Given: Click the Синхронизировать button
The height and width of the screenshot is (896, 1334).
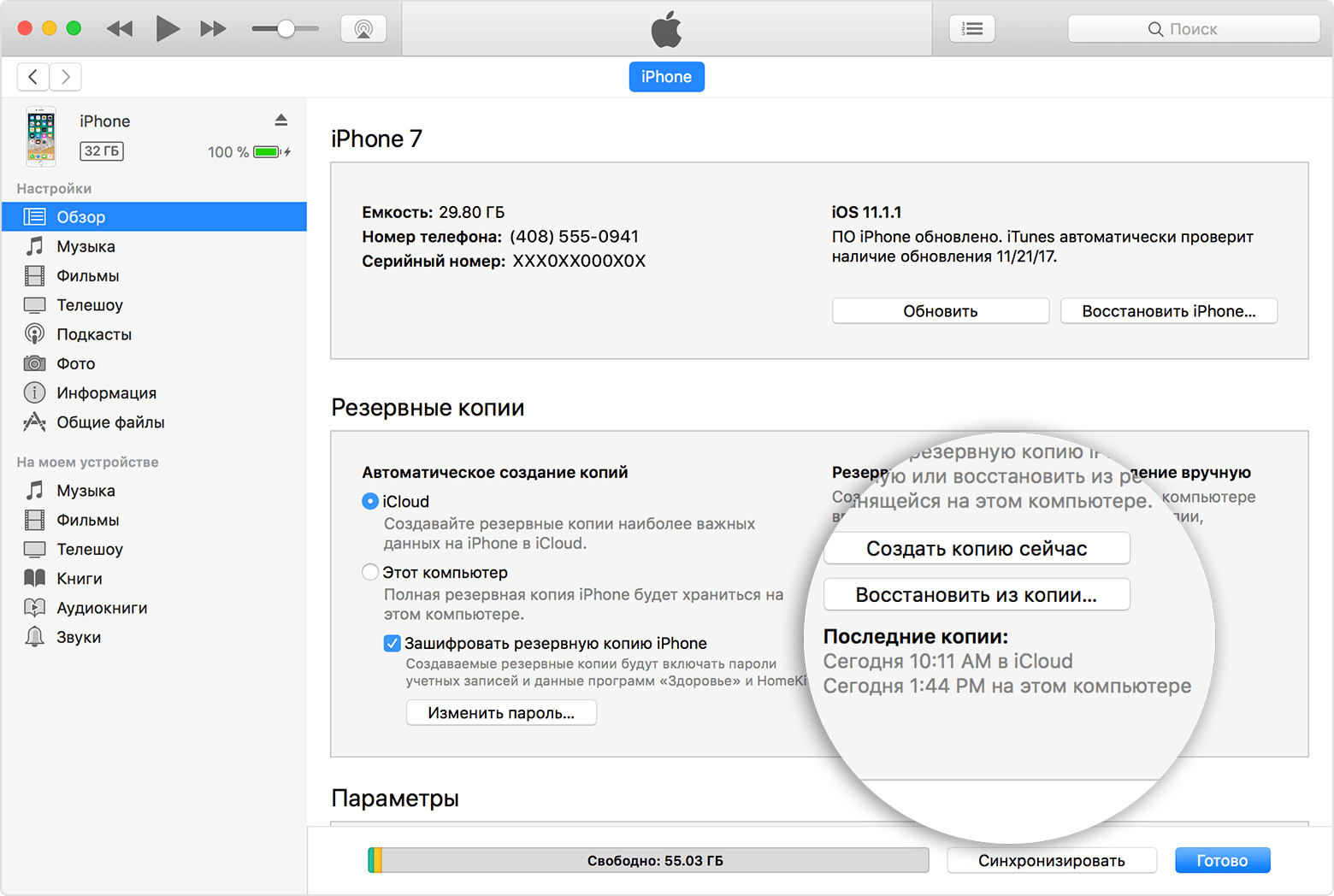Looking at the screenshot, I should pyautogui.click(x=1051, y=861).
